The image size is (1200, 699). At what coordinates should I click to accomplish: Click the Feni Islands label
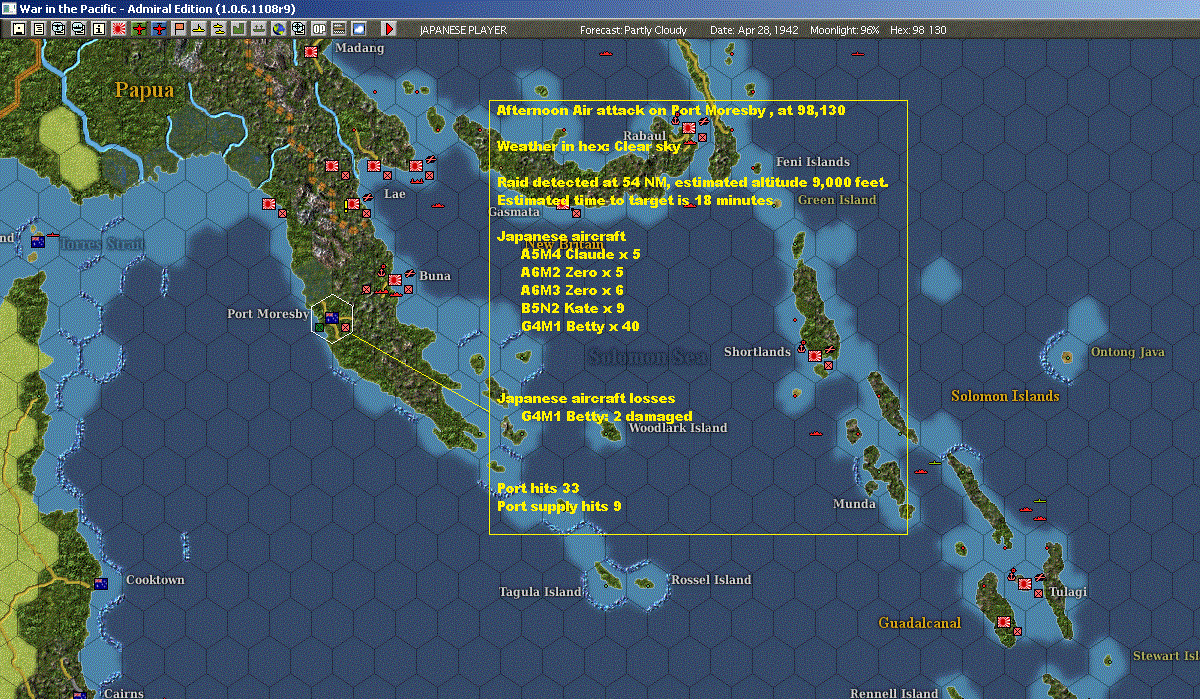pos(813,162)
